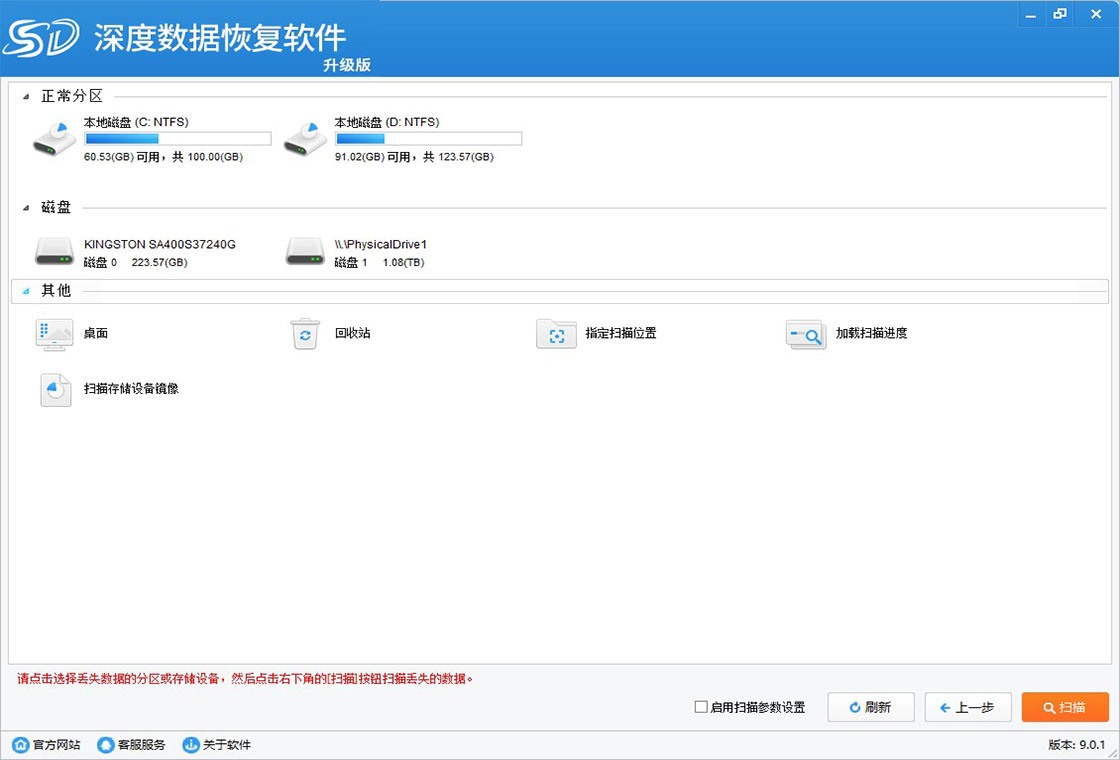Click the 官方网站 home icon

[x=21, y=745]
